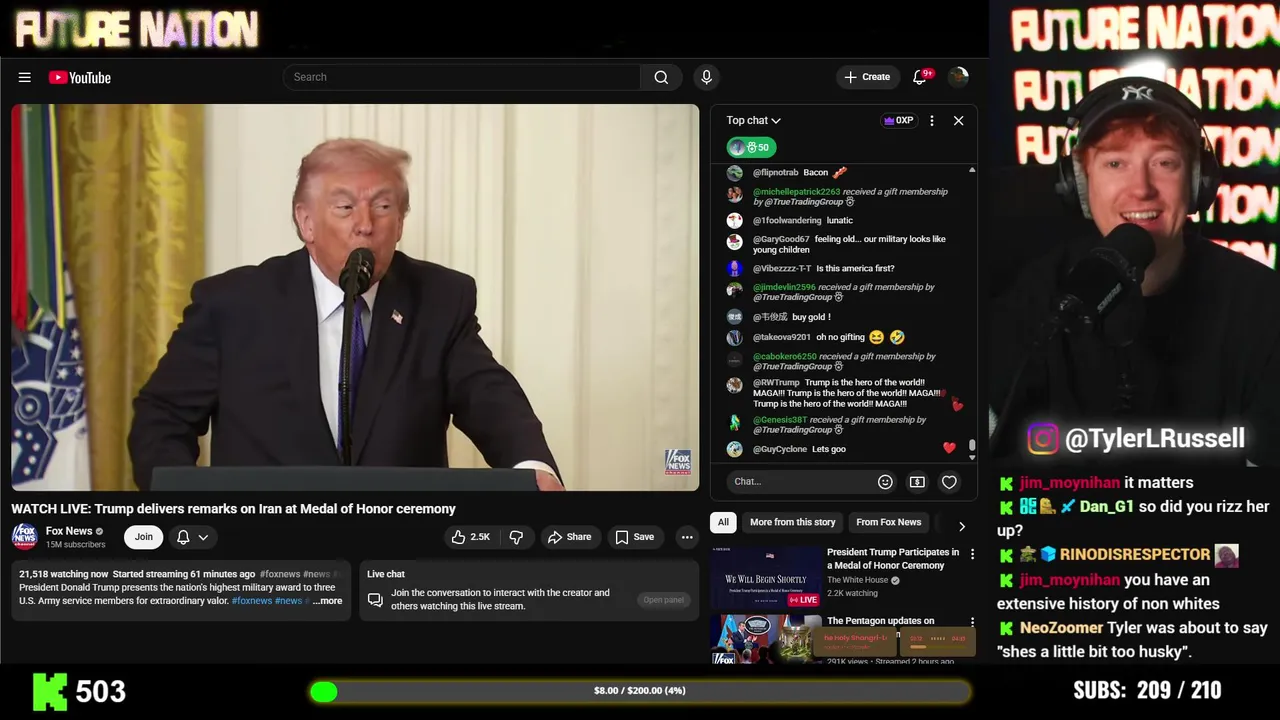
Task: Expand notification options chevron next to bell
Action: pyautogui.click(x=203, y=537)
